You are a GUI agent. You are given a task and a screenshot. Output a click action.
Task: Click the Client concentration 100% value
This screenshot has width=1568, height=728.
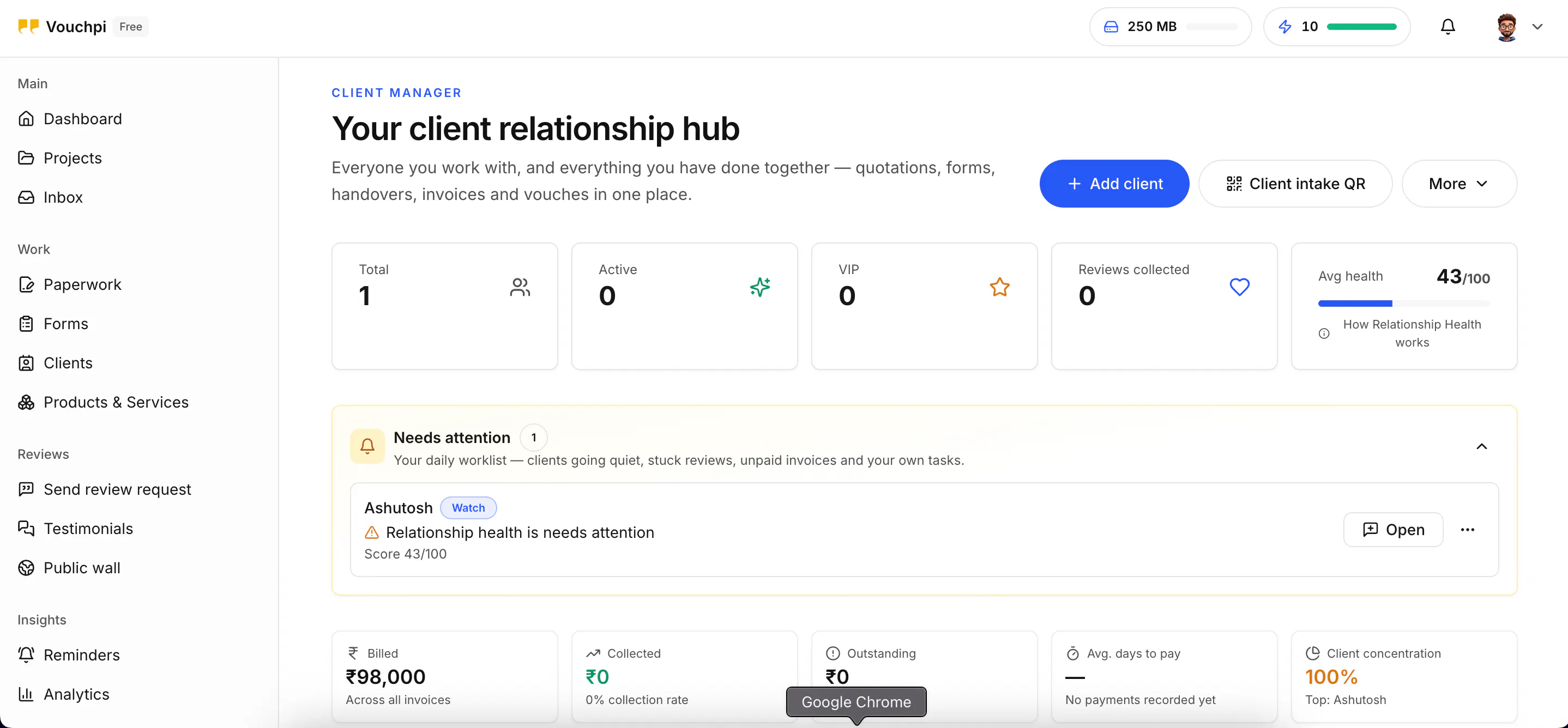1331,677
